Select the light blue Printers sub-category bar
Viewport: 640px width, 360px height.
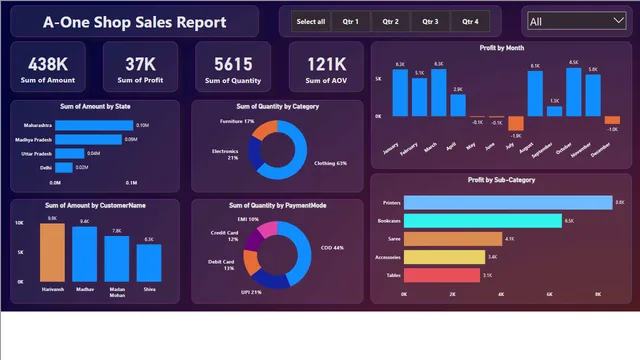(x=508, y=203)
